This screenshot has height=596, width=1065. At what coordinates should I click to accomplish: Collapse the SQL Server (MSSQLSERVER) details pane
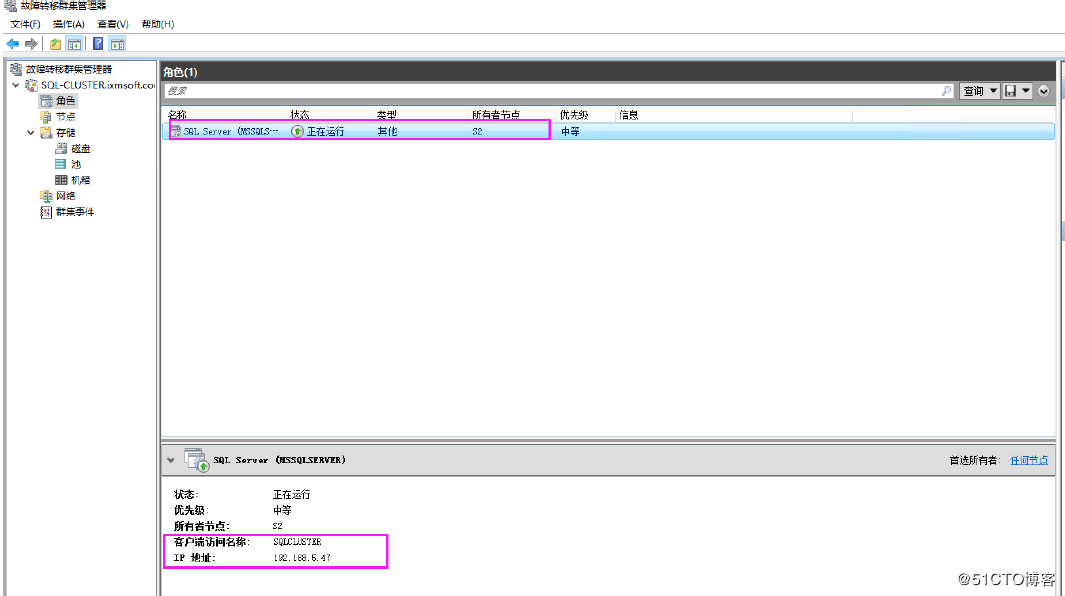coord(172,459)
